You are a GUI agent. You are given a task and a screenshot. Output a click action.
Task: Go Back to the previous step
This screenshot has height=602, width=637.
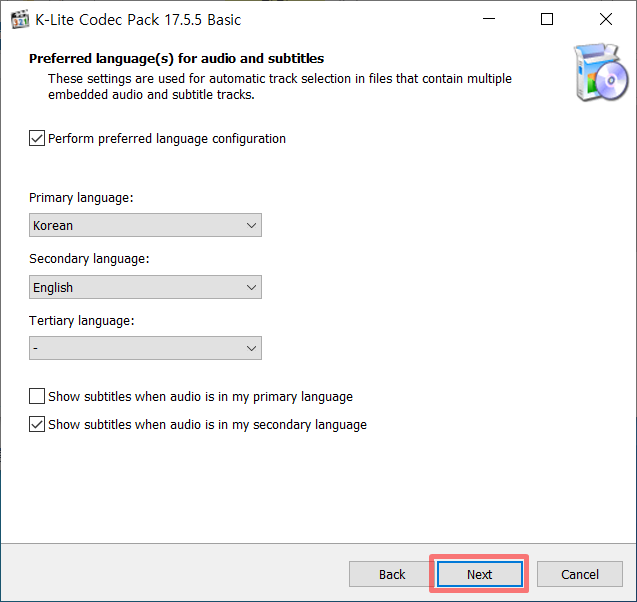pos(392,574)
